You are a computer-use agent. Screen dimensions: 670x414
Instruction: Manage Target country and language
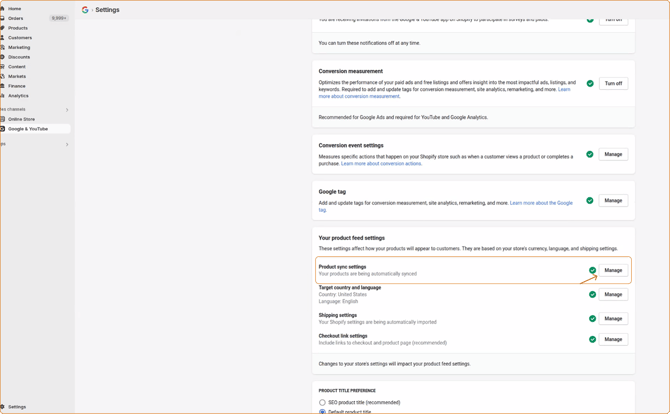(x=613, y=294)
